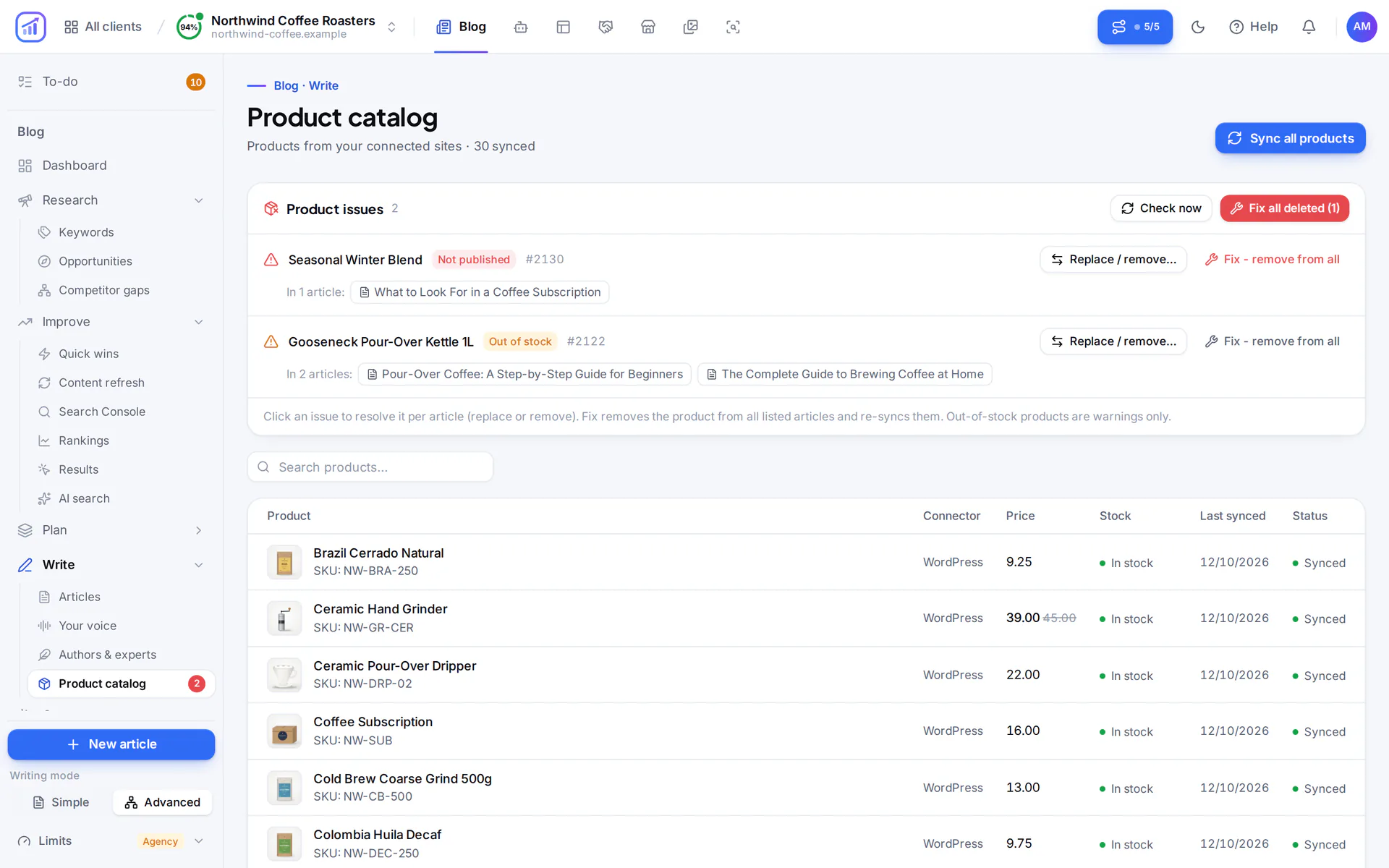Go to All clients
This screenshot has height=868, width=1389.
coord(103,27)
